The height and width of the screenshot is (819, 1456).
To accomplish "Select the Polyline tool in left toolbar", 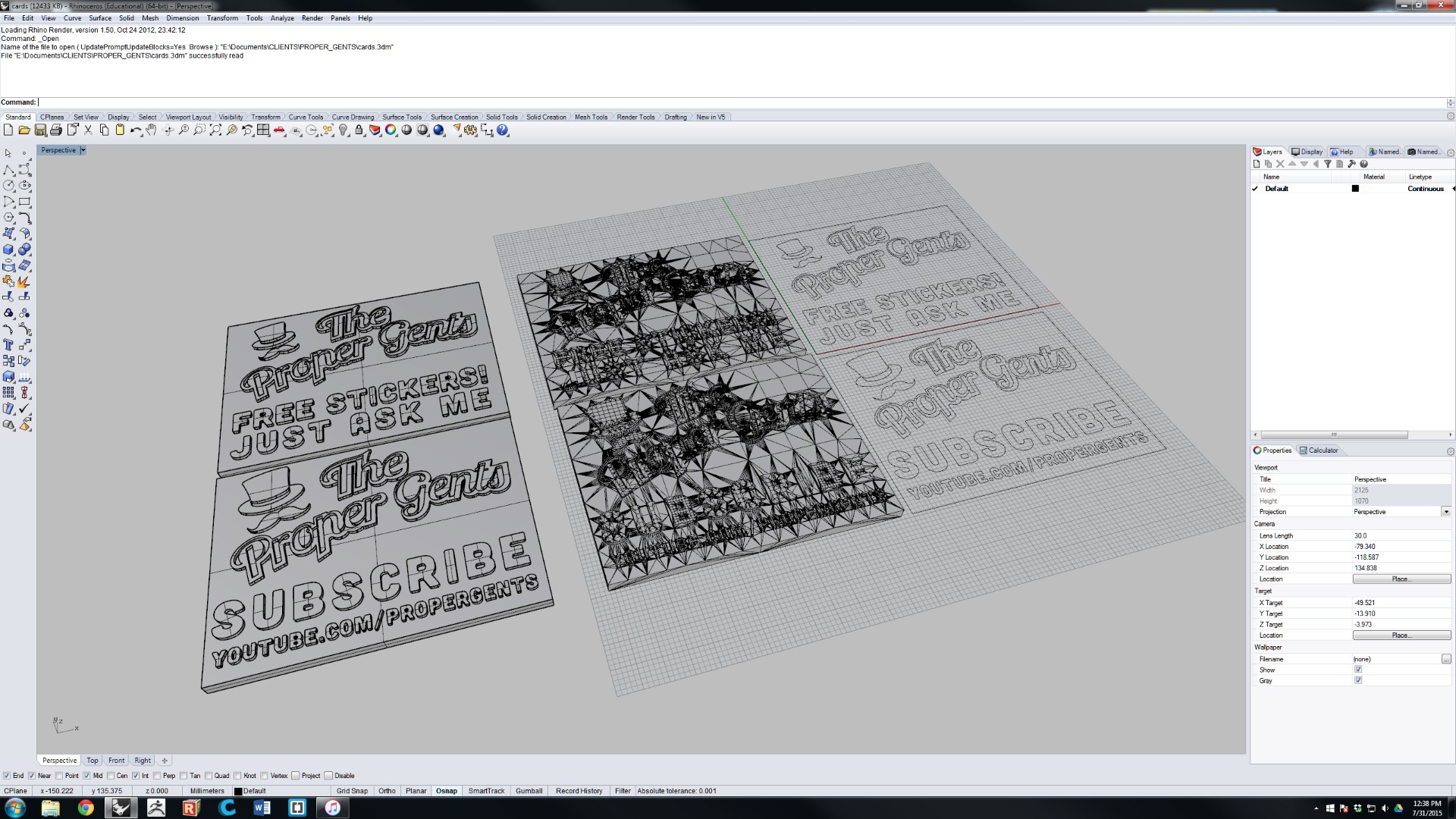I will tap(9, 170).
